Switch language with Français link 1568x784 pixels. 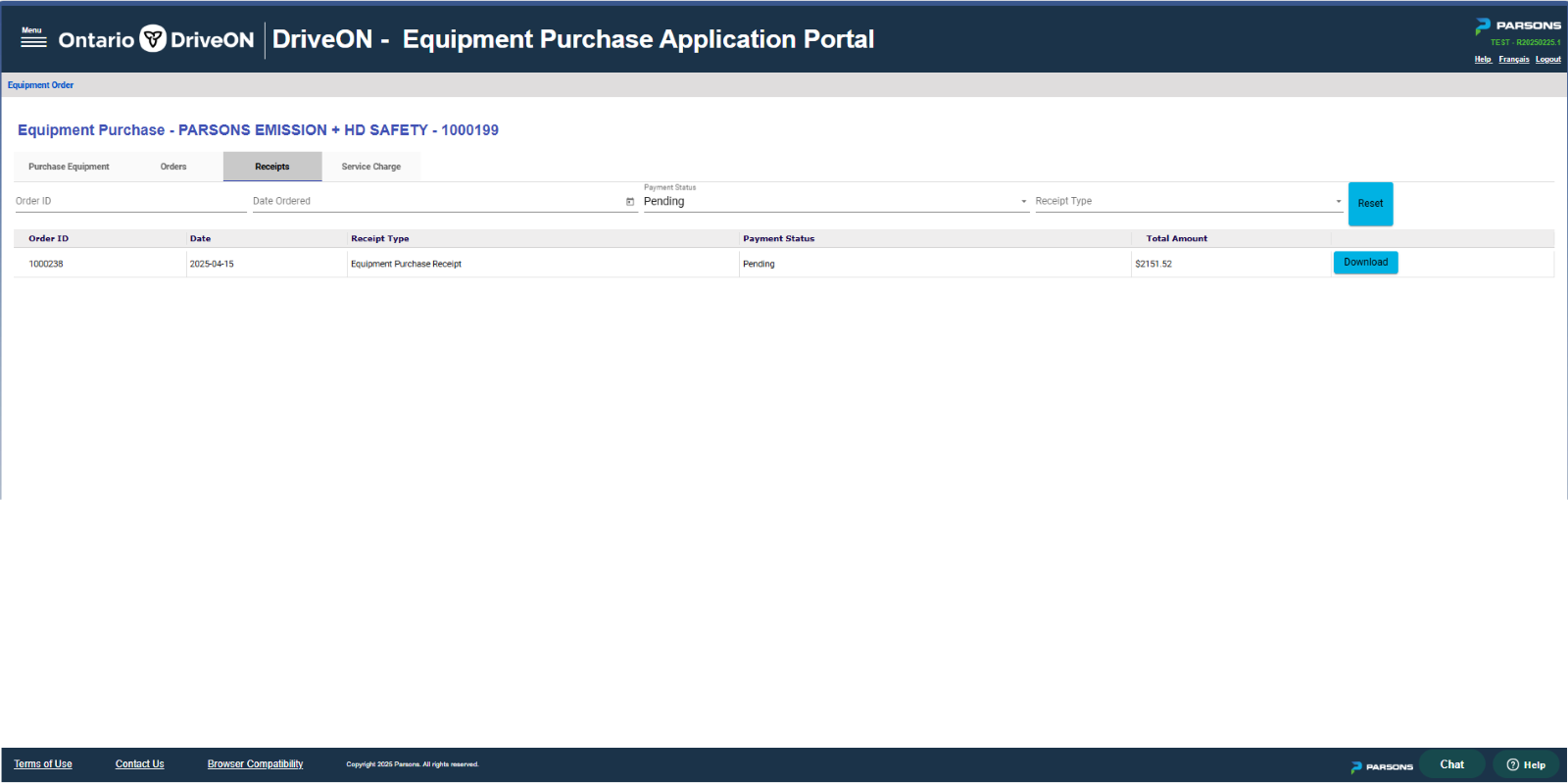click(1513, 60)
